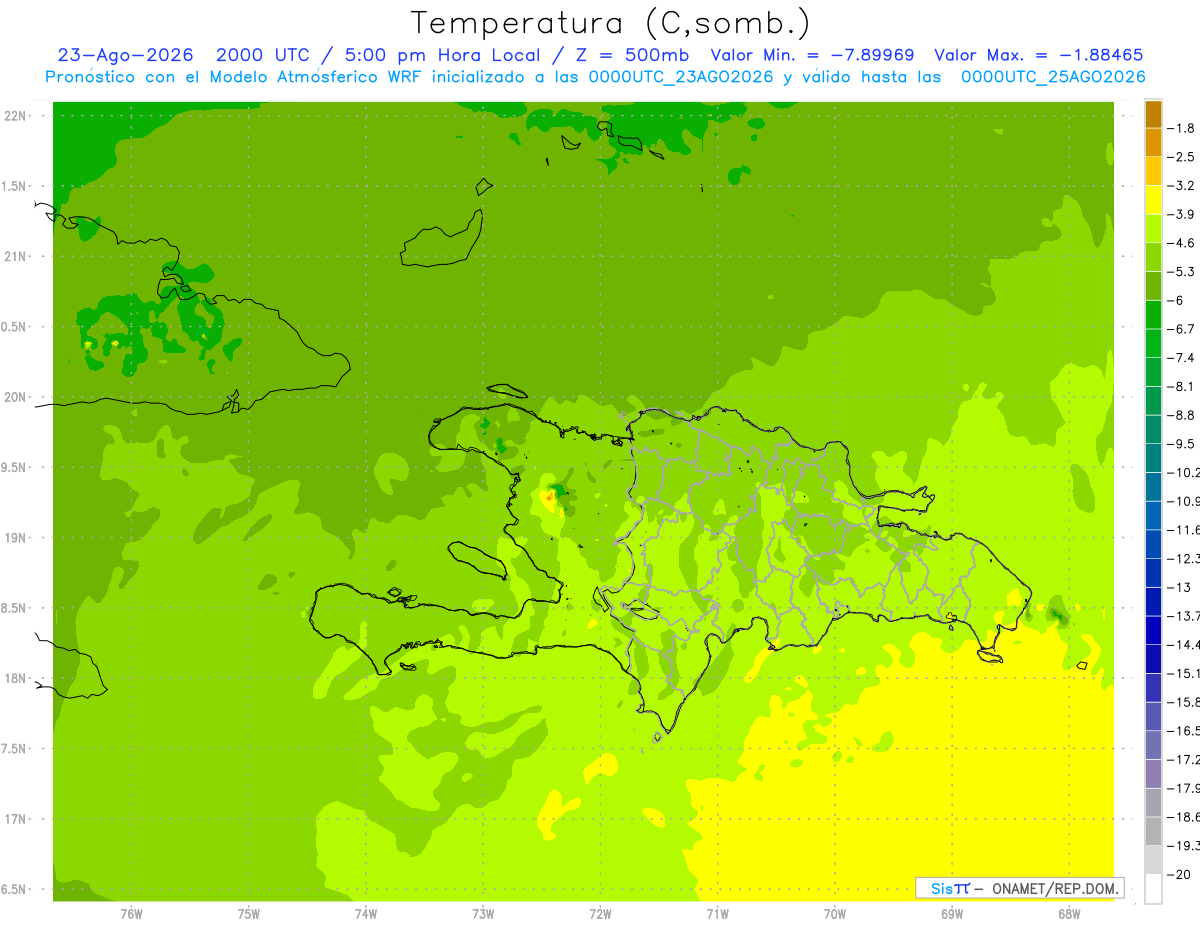Viewport: 1200px width, 927px height.
Task: Click the "68W" longitude label
Action: pyautogui.click(x=1069, y=914)
